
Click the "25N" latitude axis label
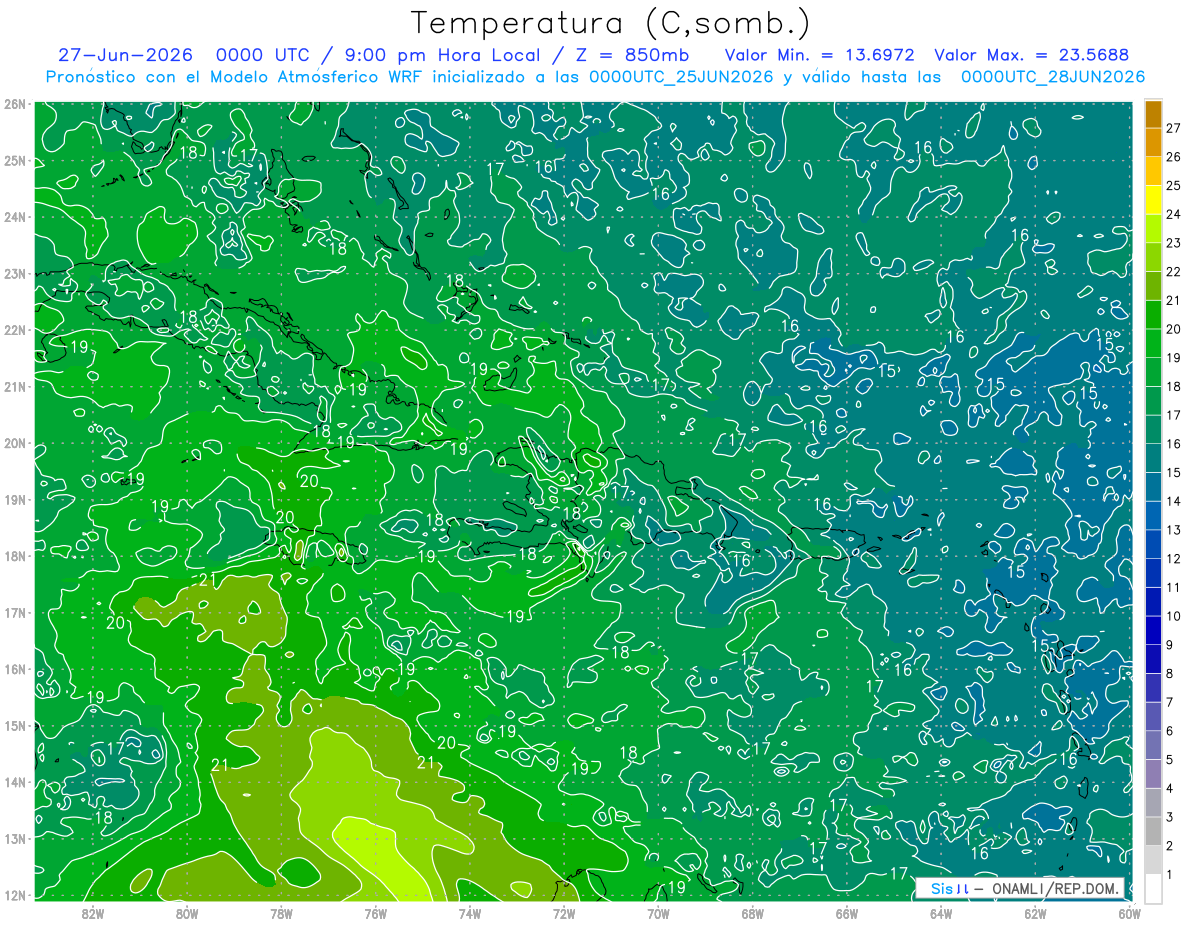(14, 161)
